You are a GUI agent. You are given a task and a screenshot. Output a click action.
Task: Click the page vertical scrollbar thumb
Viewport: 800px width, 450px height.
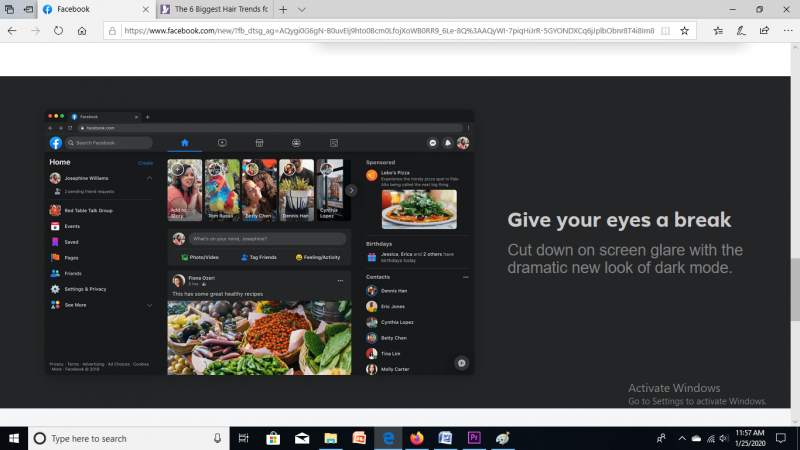tap(795, 289)
